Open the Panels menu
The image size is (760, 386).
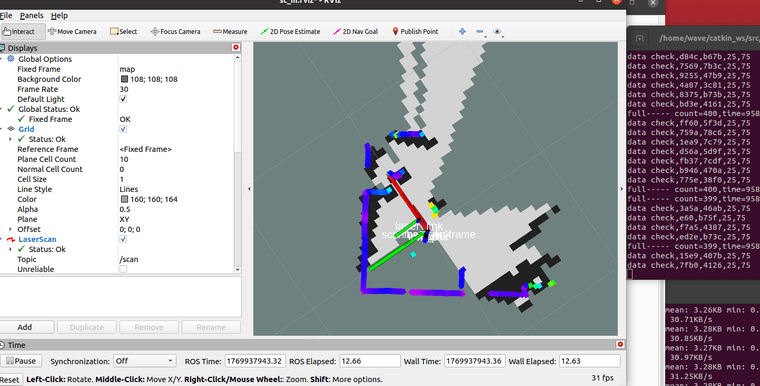coord(32,16)
